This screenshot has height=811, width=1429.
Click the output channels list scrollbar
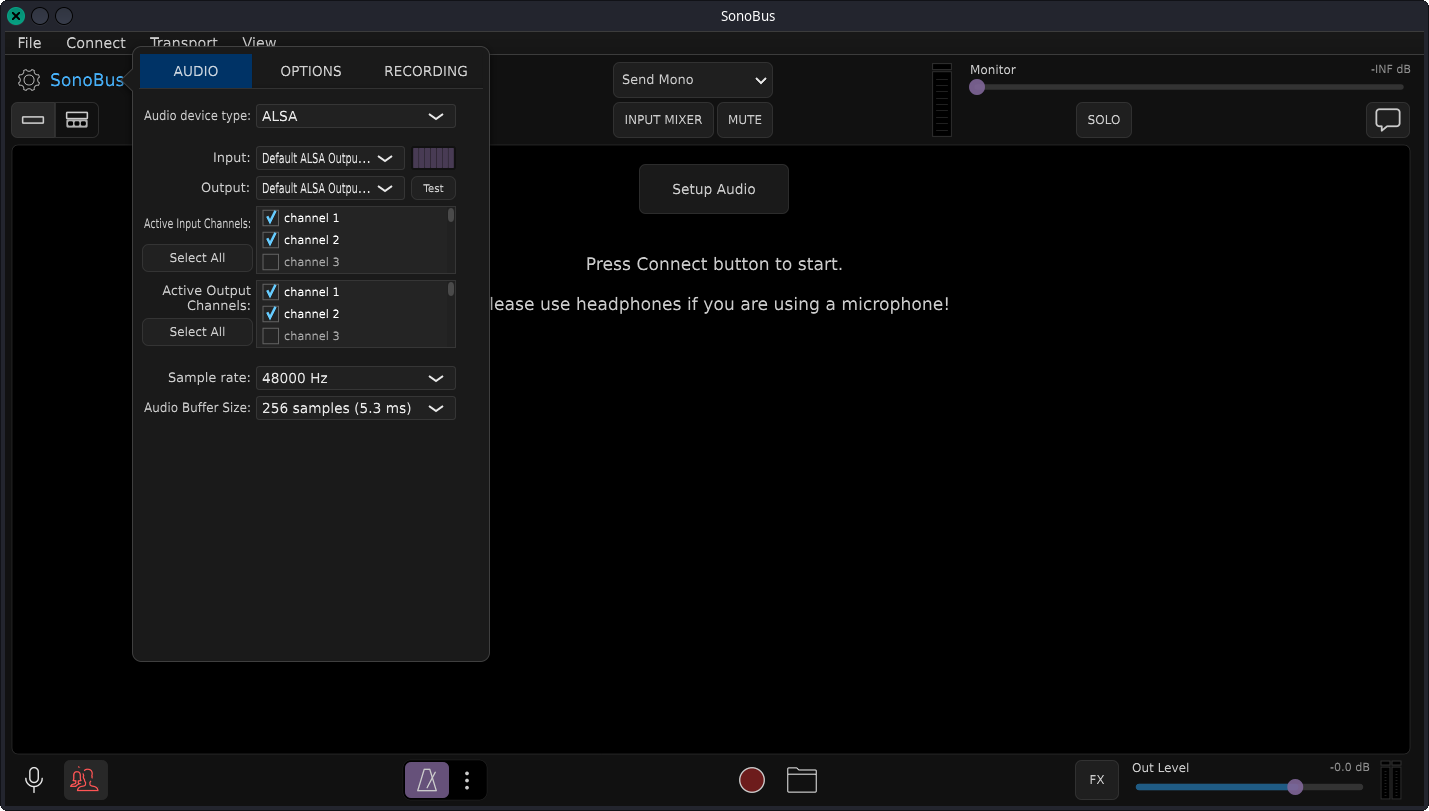[x=451, y=289]
